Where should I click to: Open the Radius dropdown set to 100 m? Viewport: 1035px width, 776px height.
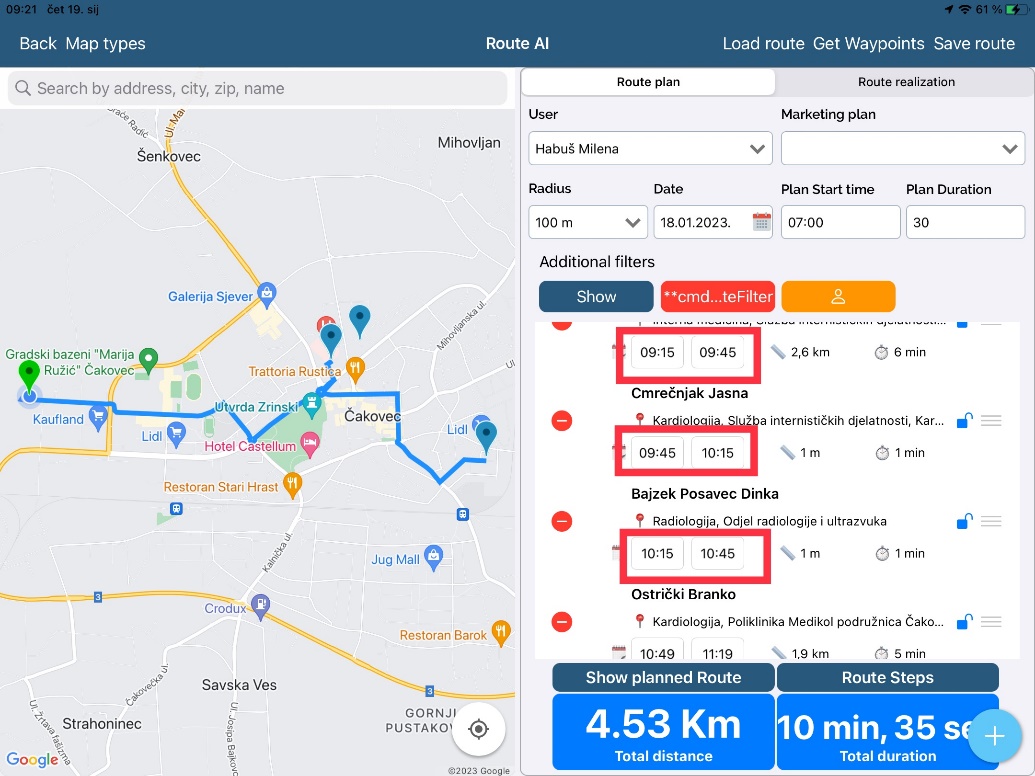(x=587, y=222)
